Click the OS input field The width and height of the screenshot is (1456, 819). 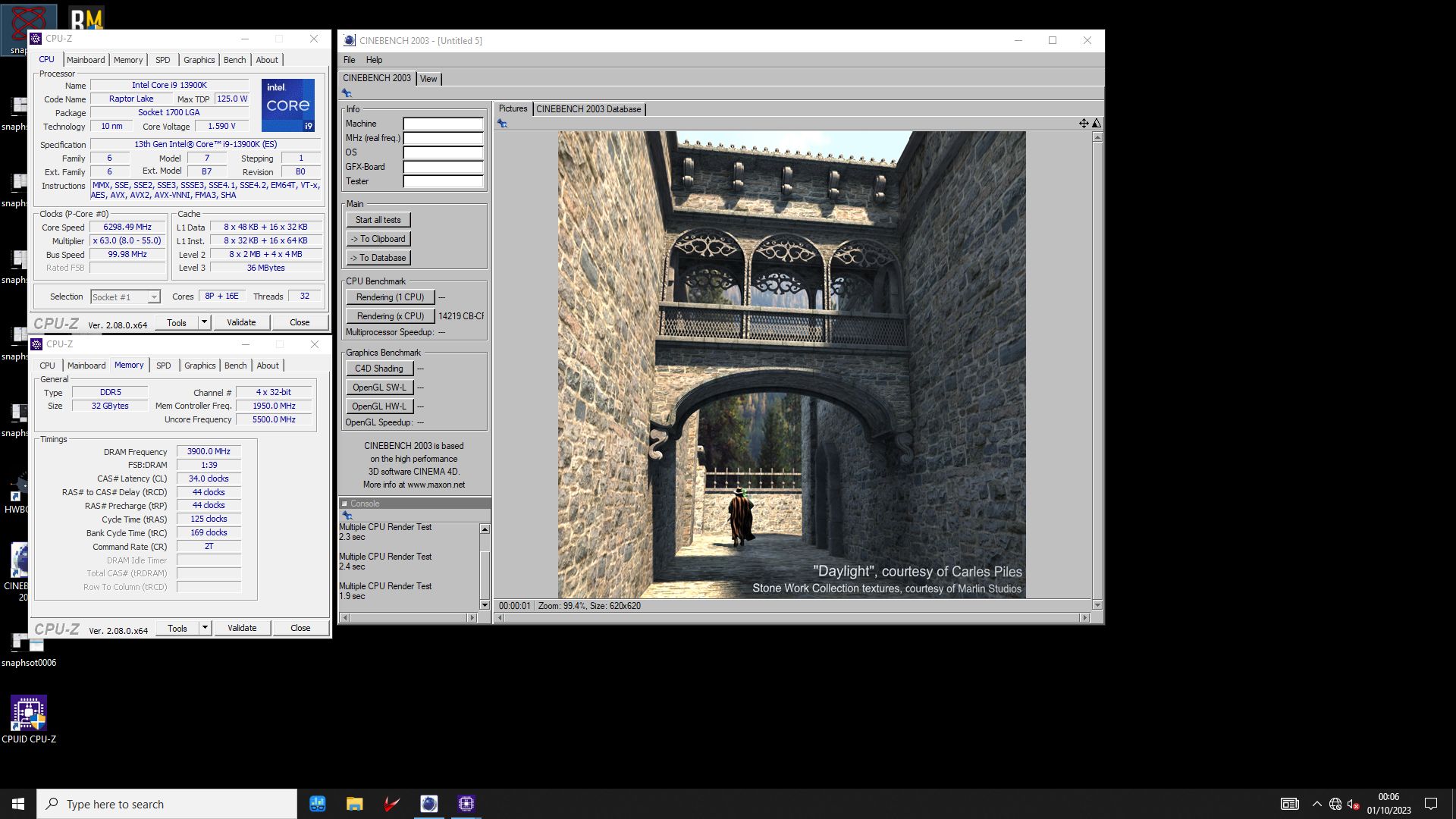[x=443, y=152]
